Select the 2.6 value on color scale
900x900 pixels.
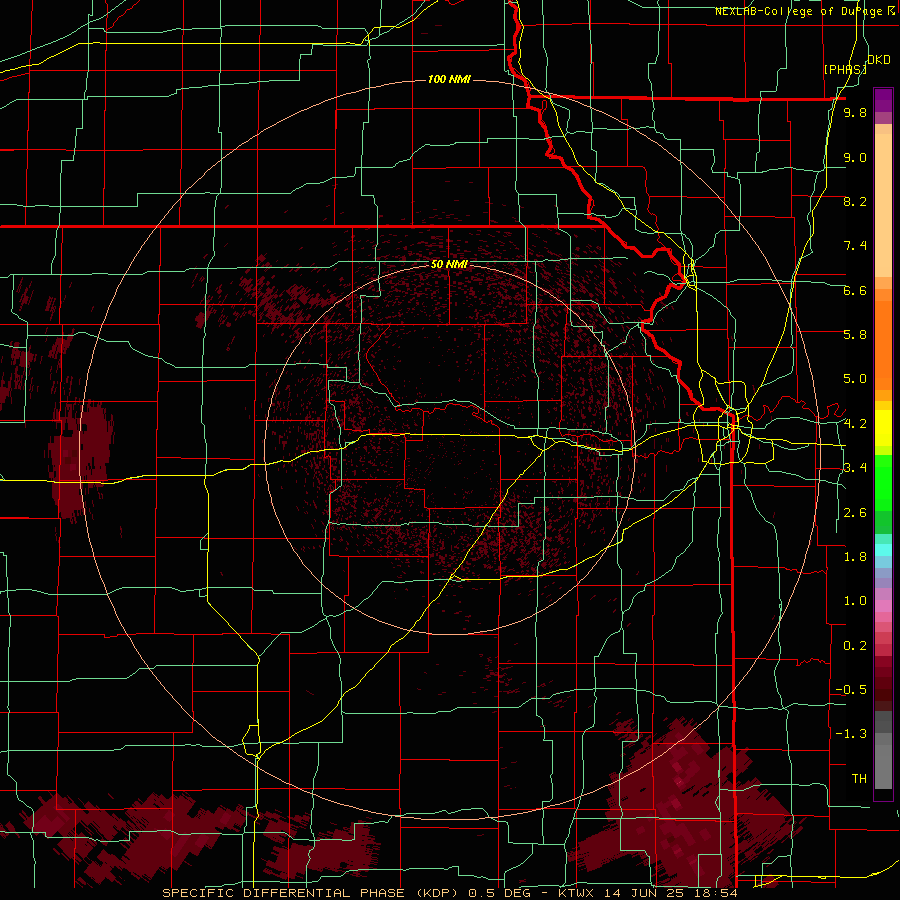(x=855, y=513)
